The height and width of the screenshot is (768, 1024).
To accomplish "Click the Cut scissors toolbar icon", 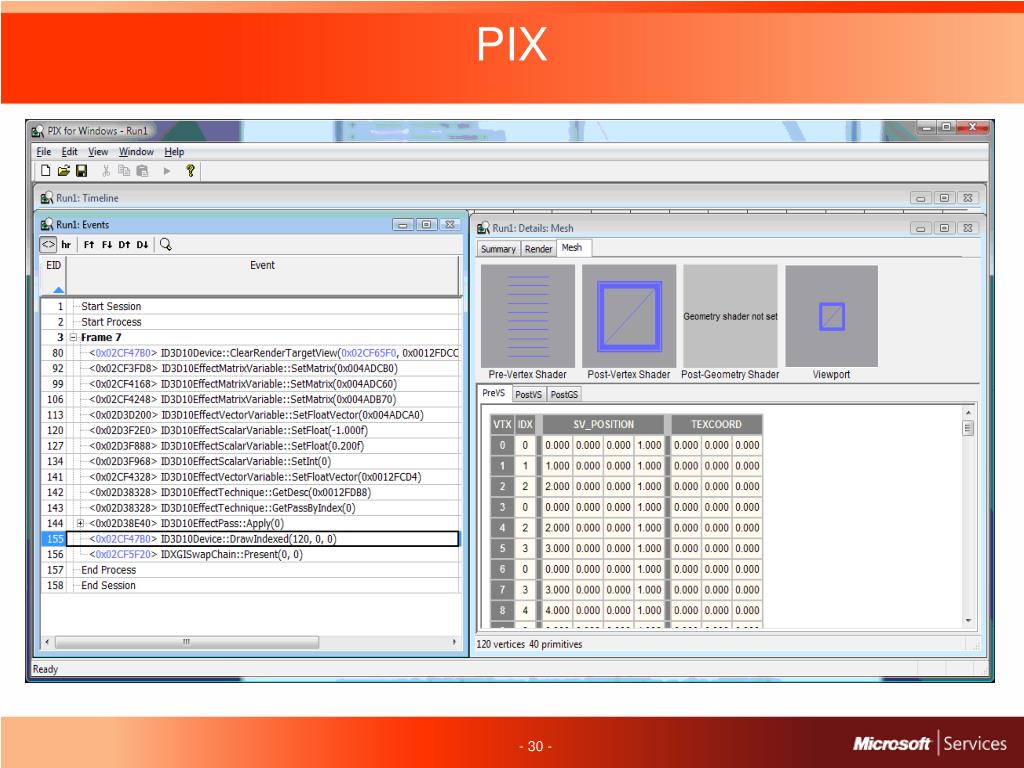I will tap(106, 171).
